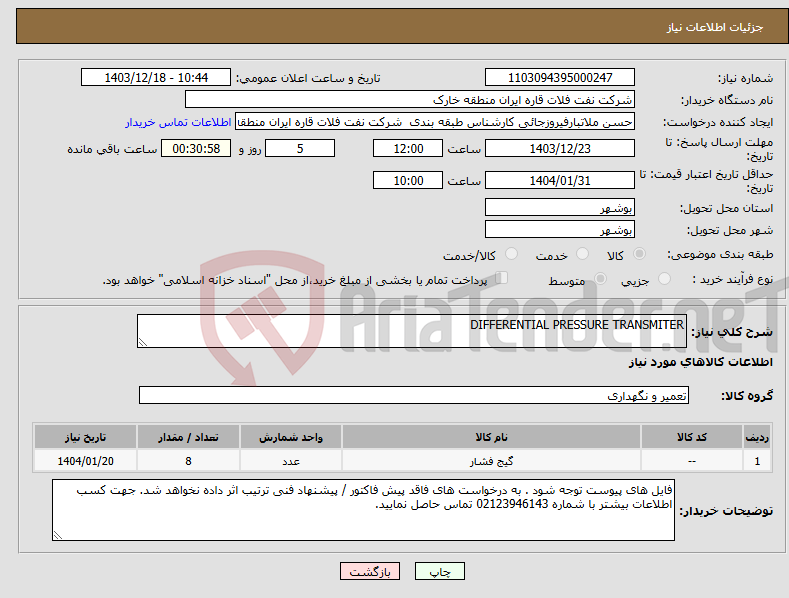This screenshot has width=789, height=598.
Task: Click the اطلاعات کالاهای مورد نیاز heading
Action: tap(700, 362)
